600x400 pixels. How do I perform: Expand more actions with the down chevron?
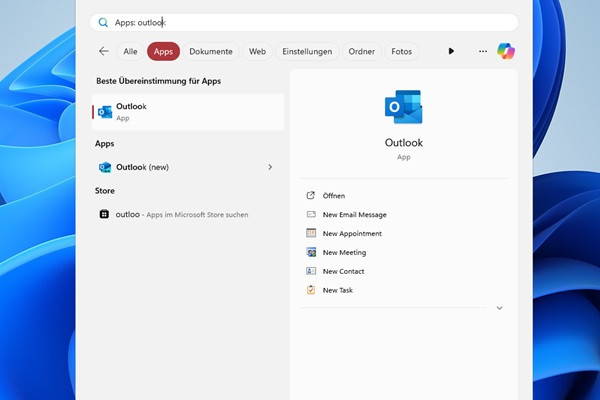pyautogui.click(x=499, y=308)
